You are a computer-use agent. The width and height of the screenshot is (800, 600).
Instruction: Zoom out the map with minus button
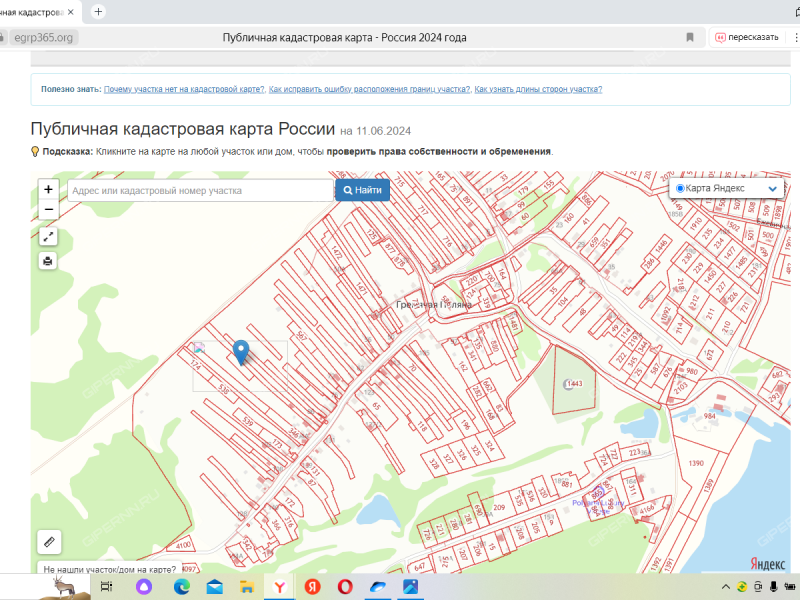(x=48, y=210)
